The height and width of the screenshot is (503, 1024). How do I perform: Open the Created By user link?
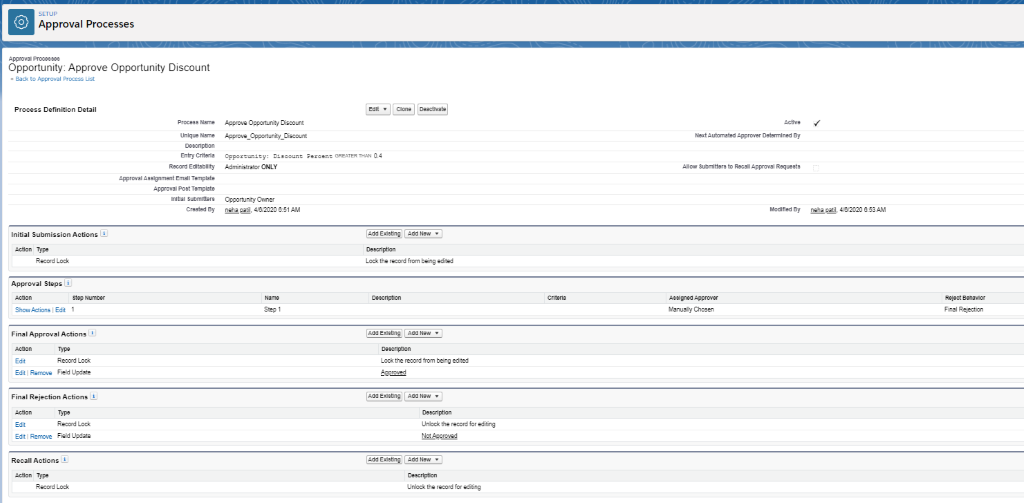(237, 210)
